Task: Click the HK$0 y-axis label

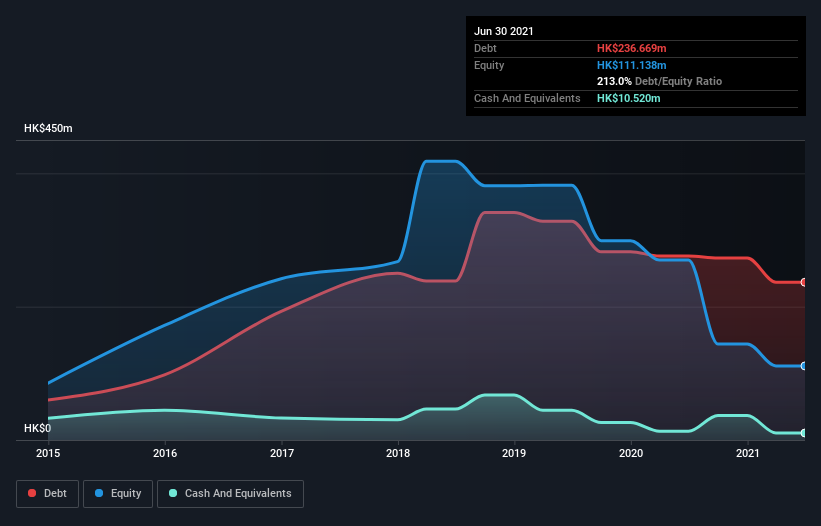Action: pyautogui.click(x=38, y=428)
